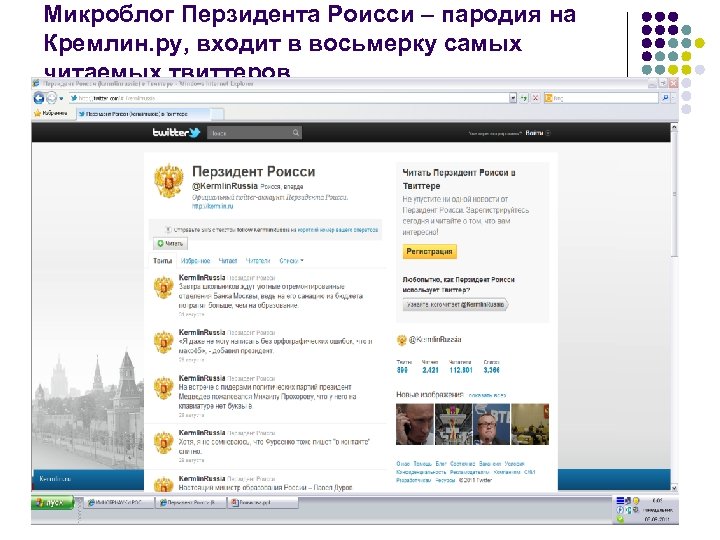Click KermlinRussia name on Банка Москвы tweet
This screenshot has width=720, height=540.
click(x=202, y=277)
